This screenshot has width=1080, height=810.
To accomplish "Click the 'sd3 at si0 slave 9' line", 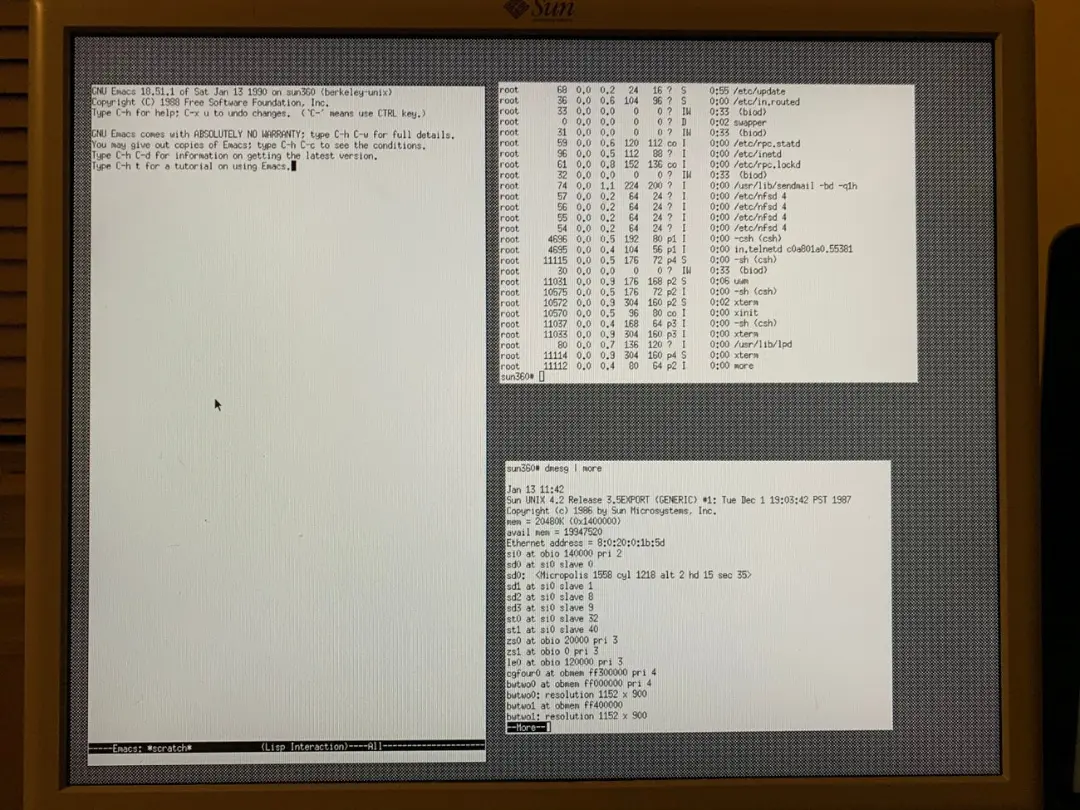I will pos(550,608).
